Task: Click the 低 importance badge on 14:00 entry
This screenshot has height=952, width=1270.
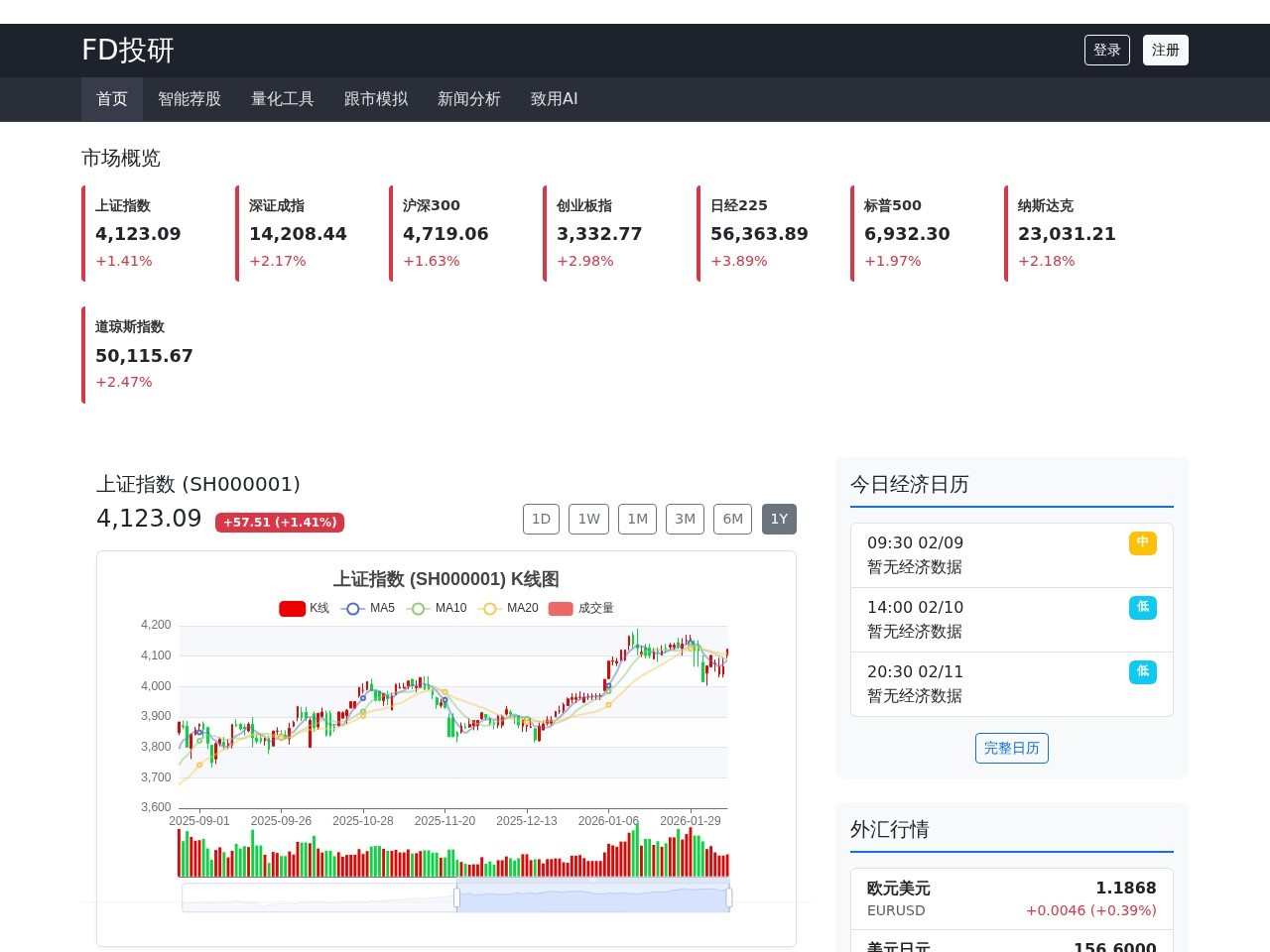Action: (x=1143, y=607)
